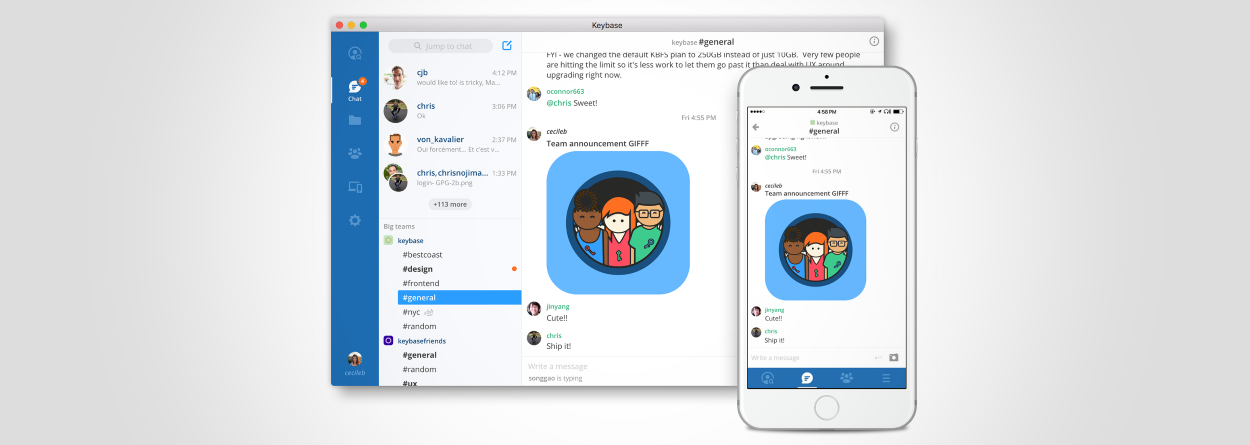Click the desktop Write a message field
1250x445 pixels.
(630, 366)
